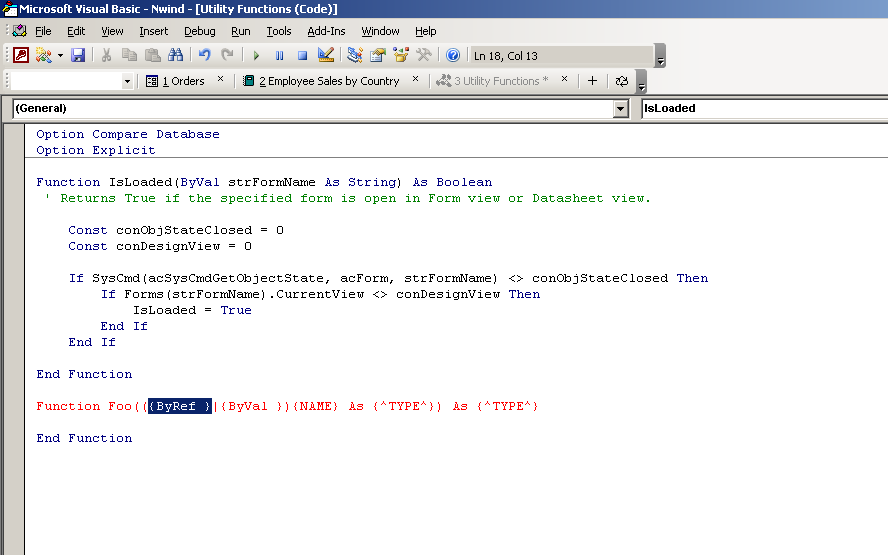Click the plus add tab button
This screenshot has width=888, height=555.
[x=592, y=81]
